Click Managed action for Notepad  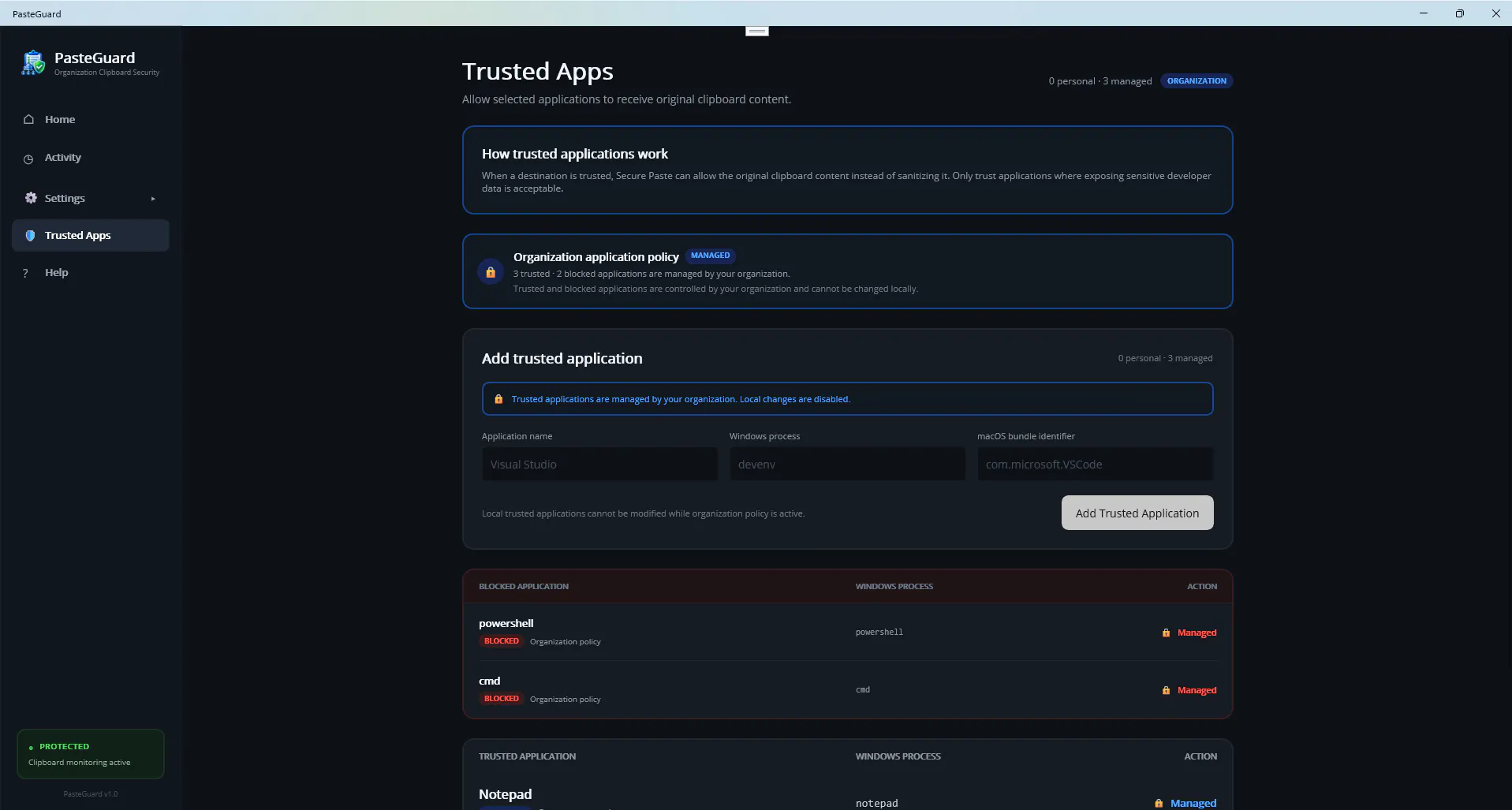point(1193,803)
